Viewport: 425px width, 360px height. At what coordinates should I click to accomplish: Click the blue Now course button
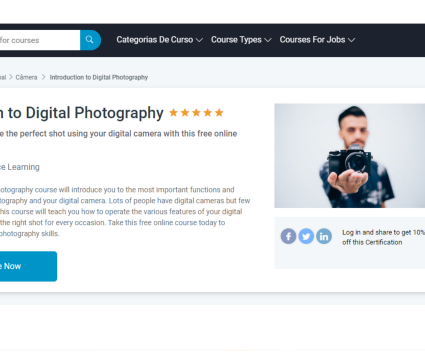[28, 266]
